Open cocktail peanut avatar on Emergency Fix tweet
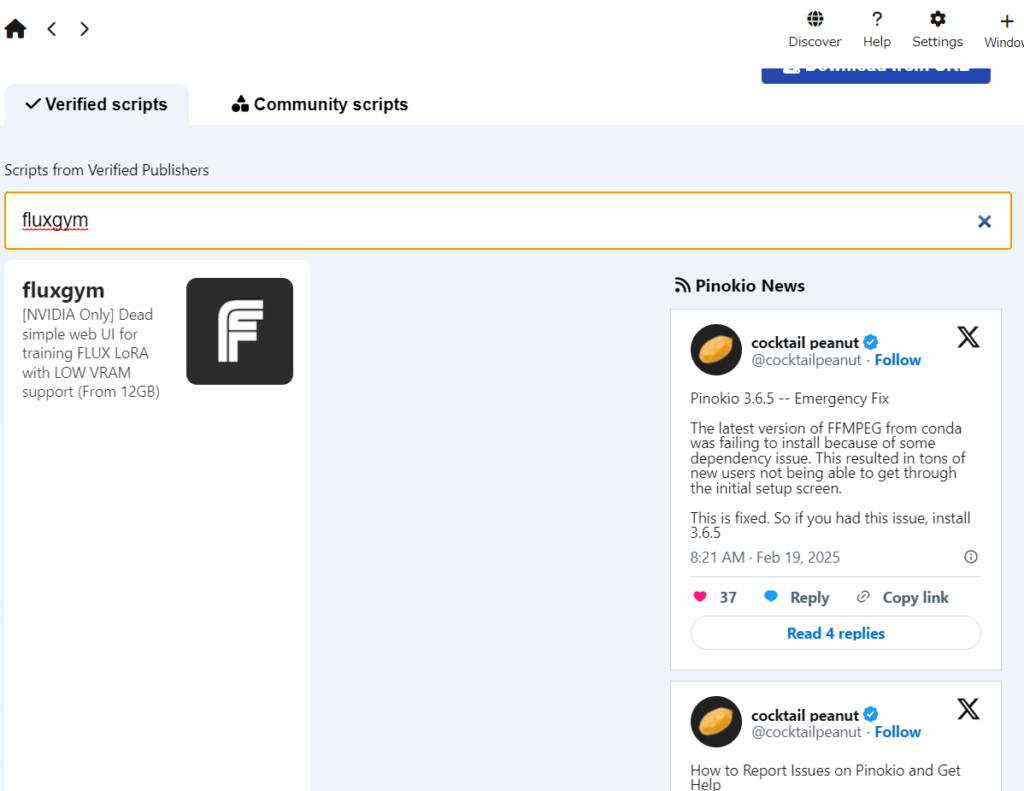 716,349
